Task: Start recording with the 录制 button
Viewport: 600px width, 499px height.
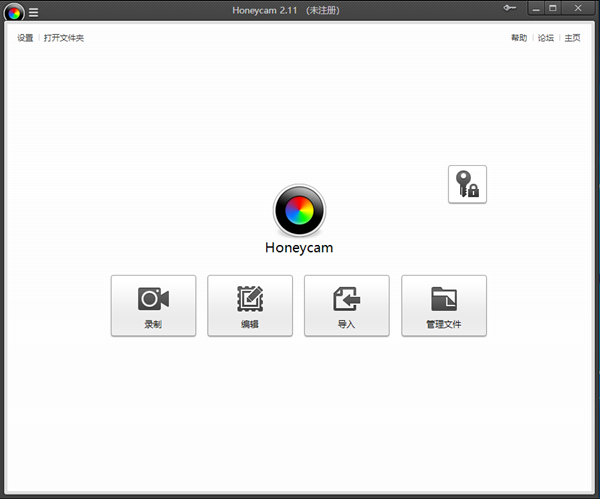Action: [x=153, y=306]
